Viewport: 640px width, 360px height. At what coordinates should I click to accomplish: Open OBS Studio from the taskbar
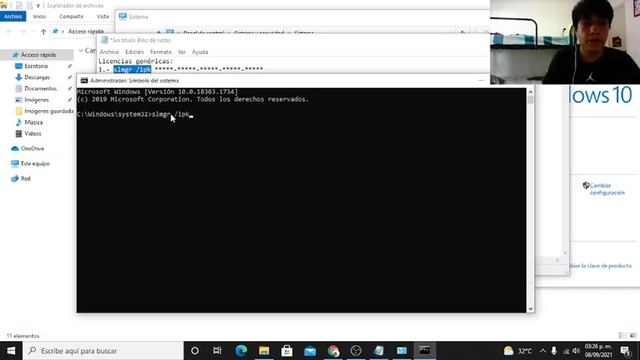[356, 351]
